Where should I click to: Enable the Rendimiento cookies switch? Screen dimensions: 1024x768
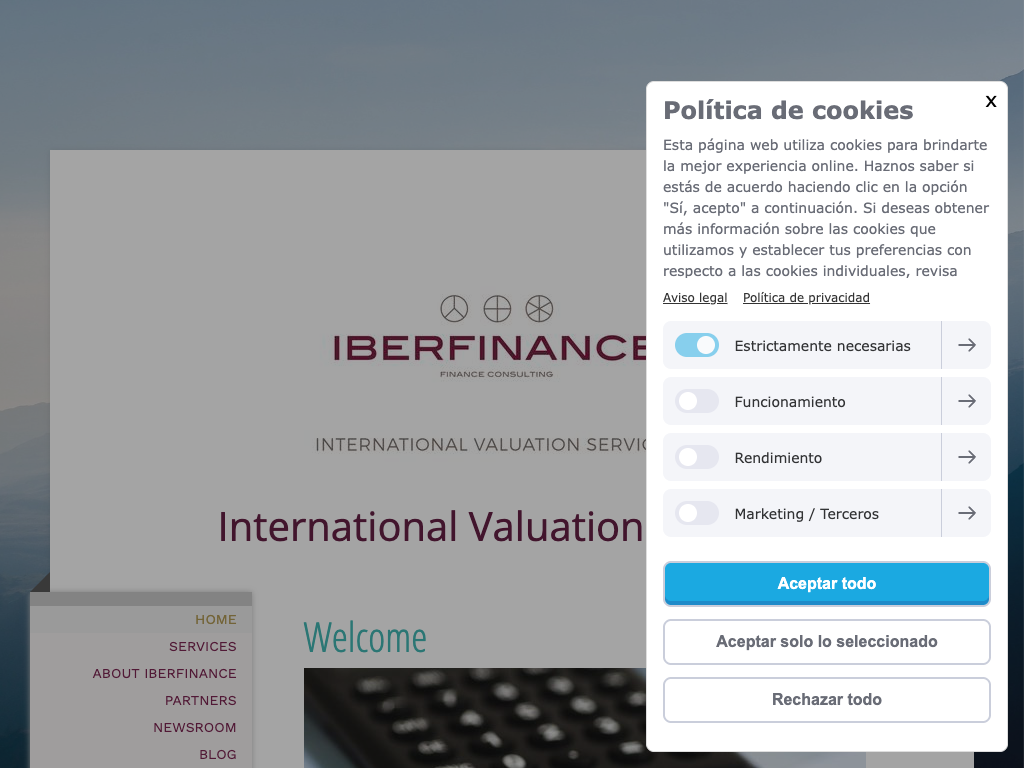[697, 457]
